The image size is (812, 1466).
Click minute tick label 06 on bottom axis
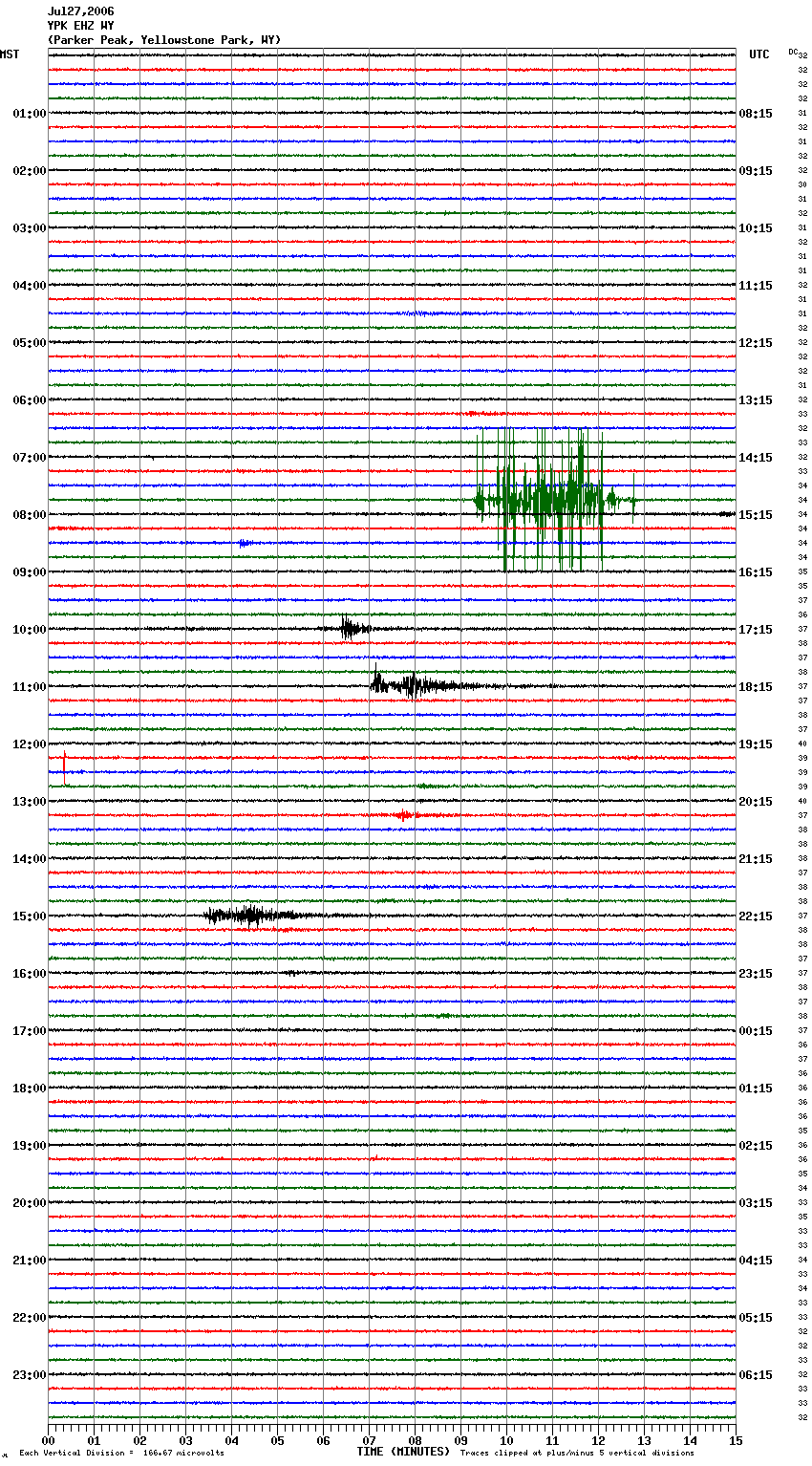324,1440
